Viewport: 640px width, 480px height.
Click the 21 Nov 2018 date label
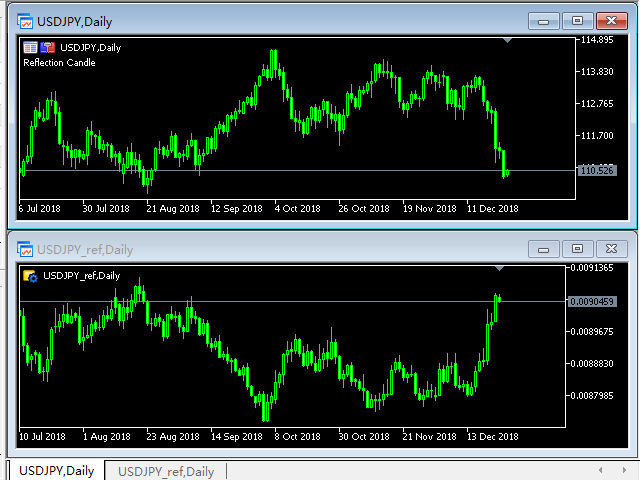point(429,437)
